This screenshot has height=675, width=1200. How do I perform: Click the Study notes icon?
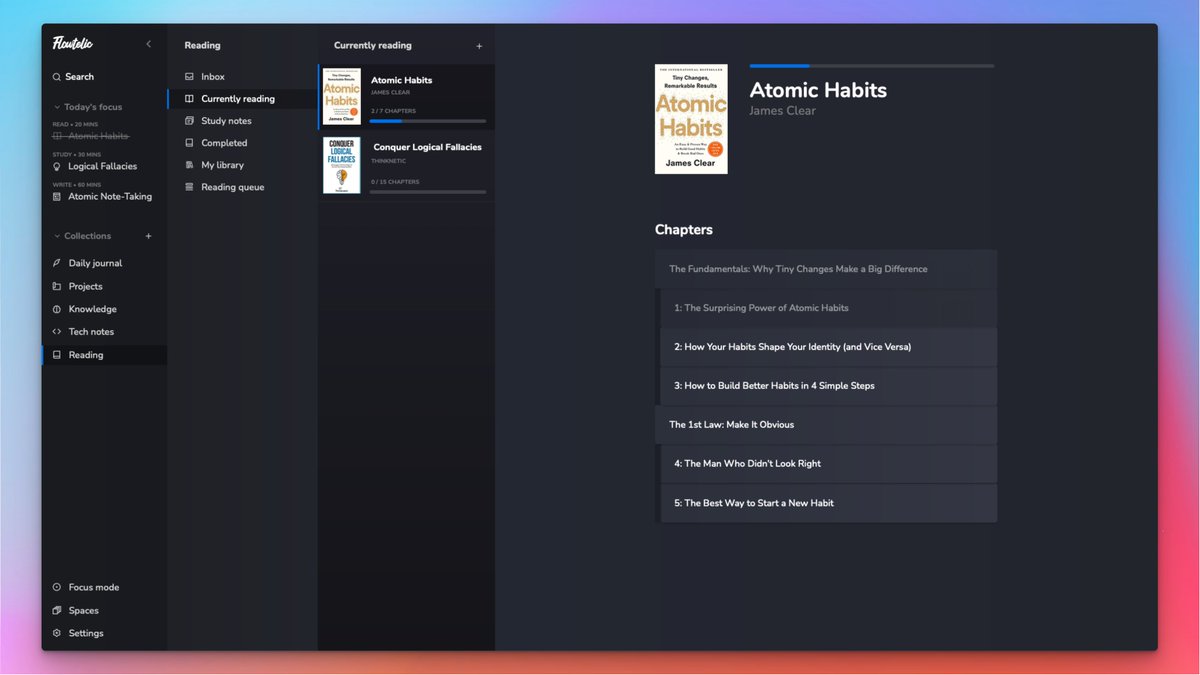coord(190,121)
